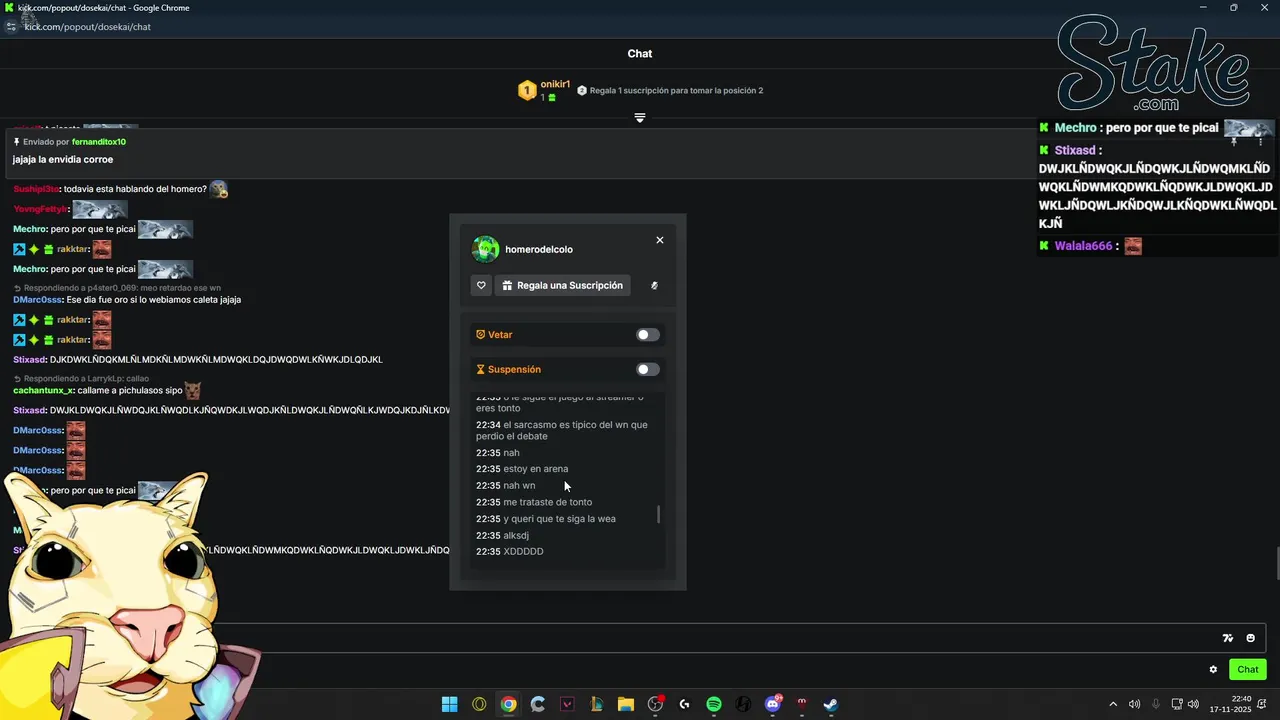The width and height of the screenshot is (1280, 720).
Task: Click Google Chrome in the taskbar
Action: tap(508, 704)
